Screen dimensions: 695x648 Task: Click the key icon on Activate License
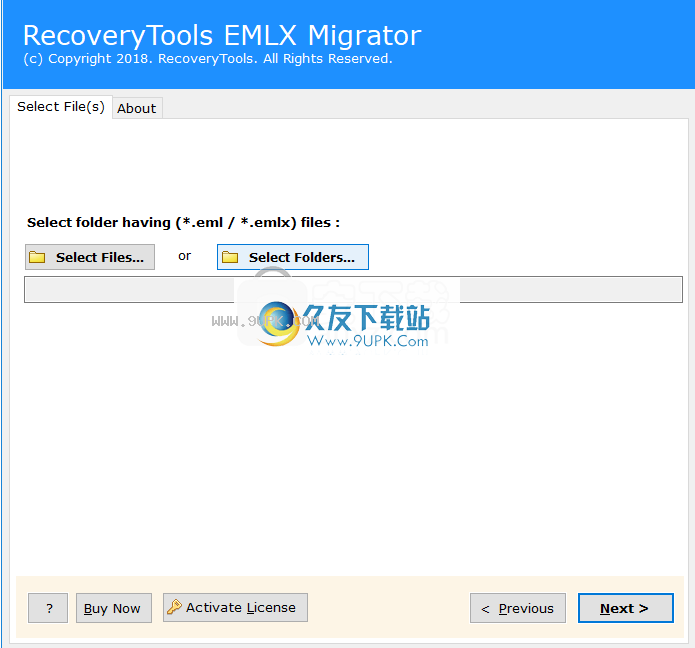click(174, 607)
